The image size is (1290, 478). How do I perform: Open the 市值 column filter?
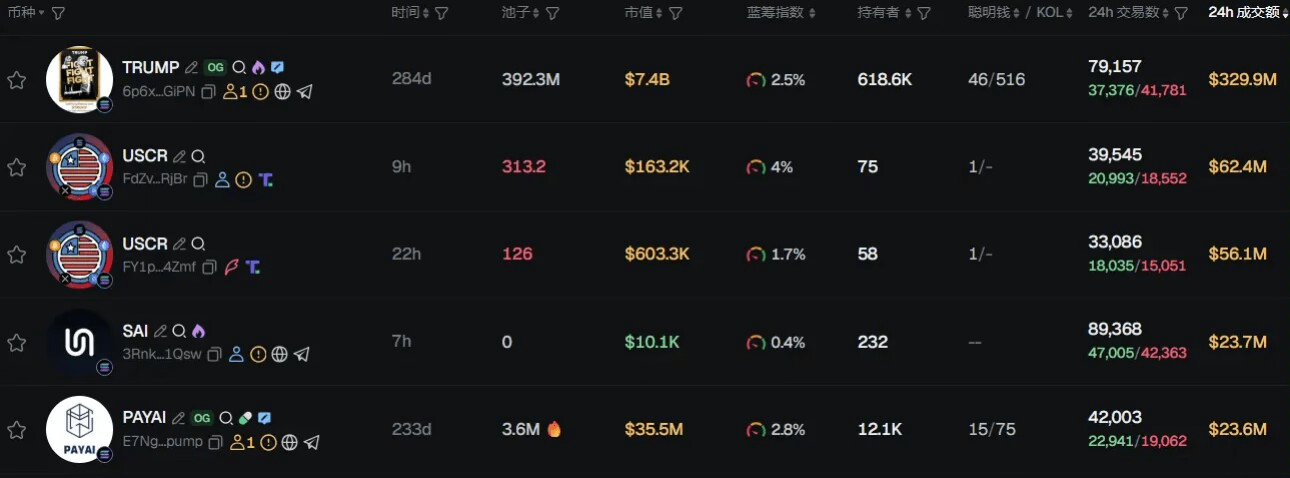point(676,13)
